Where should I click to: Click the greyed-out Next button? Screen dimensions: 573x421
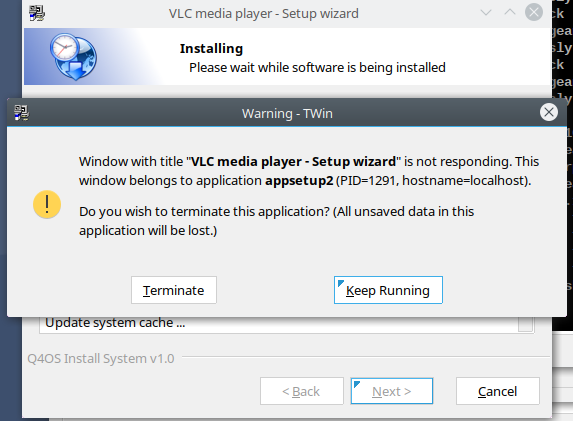[x=392, y=391]
